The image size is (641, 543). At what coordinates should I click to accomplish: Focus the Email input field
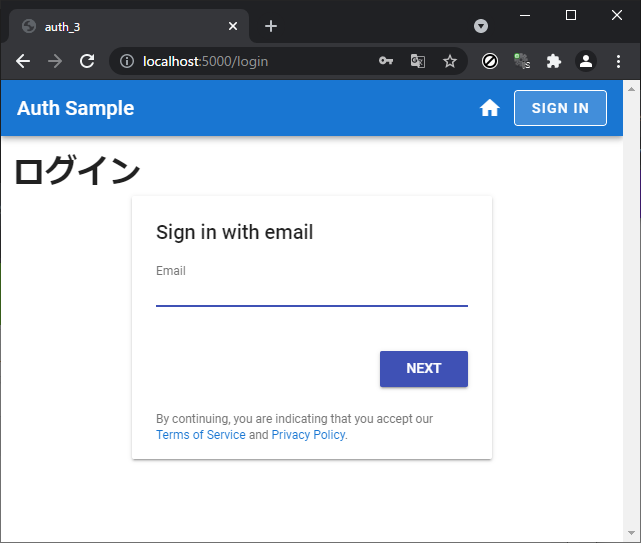coord(312,294)
